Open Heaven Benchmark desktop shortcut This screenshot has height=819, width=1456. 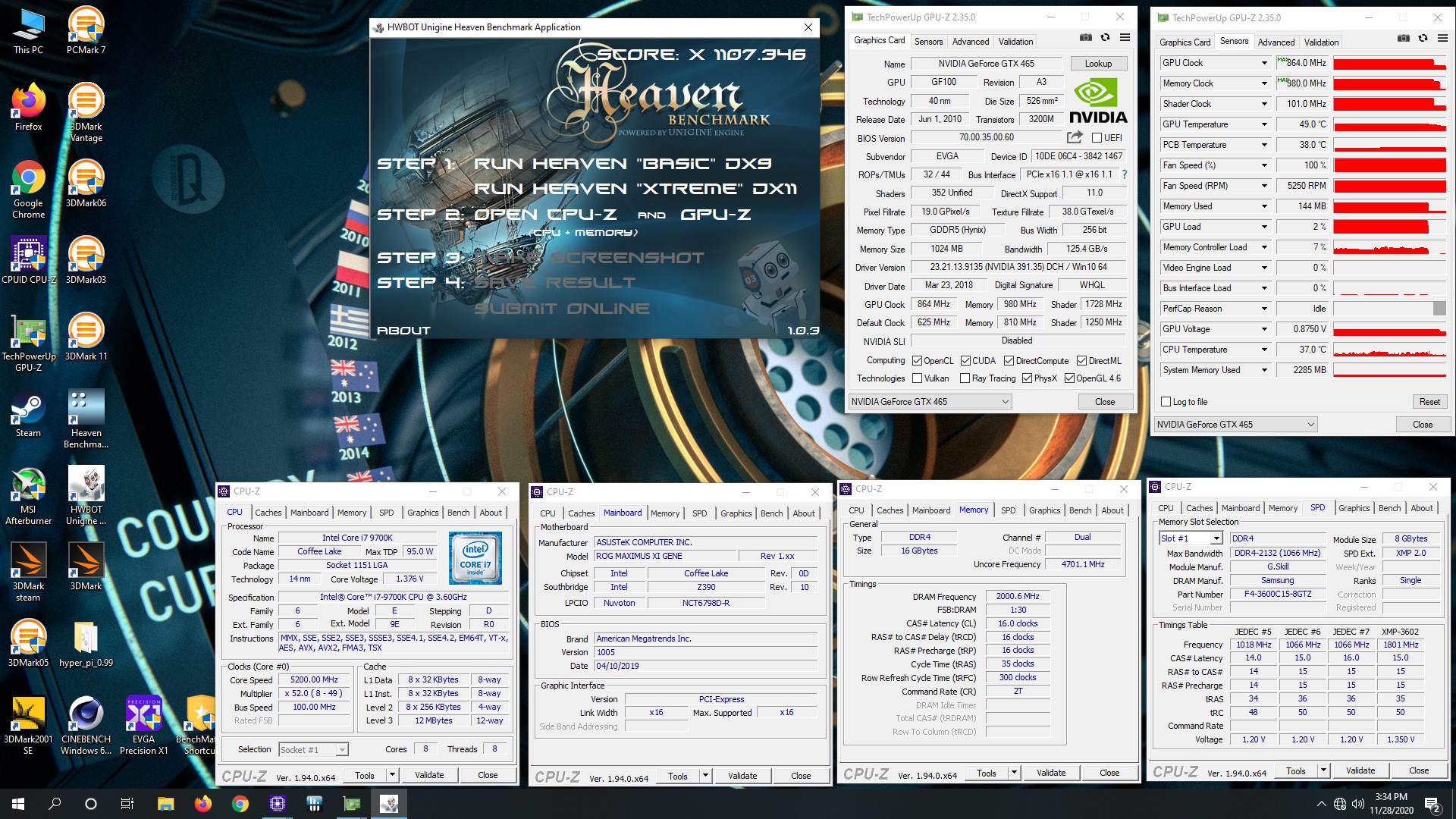coord(86,419)
